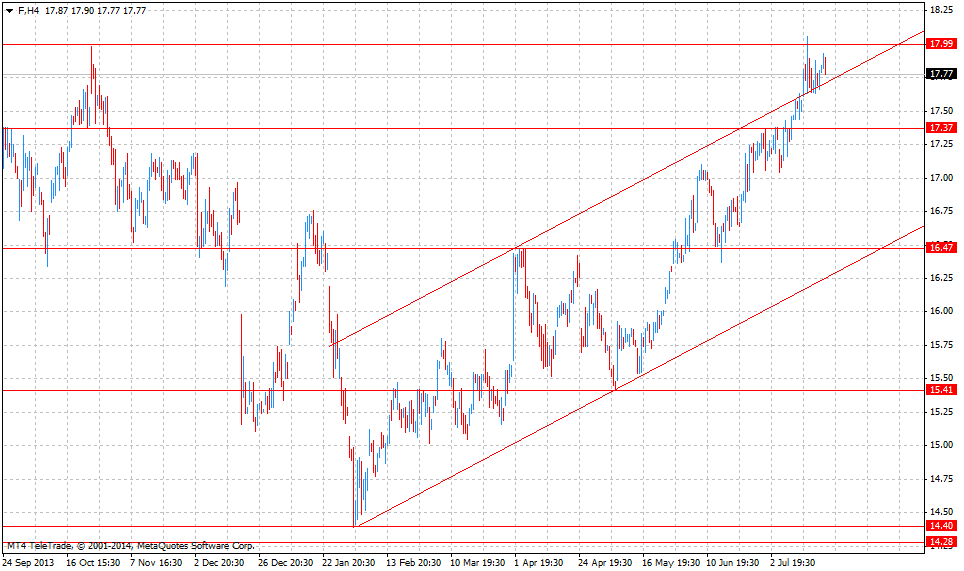The image size is (964, 571).
Task: Click the chart menu triangle beside F,H4
Action: (x=9, y=10)
